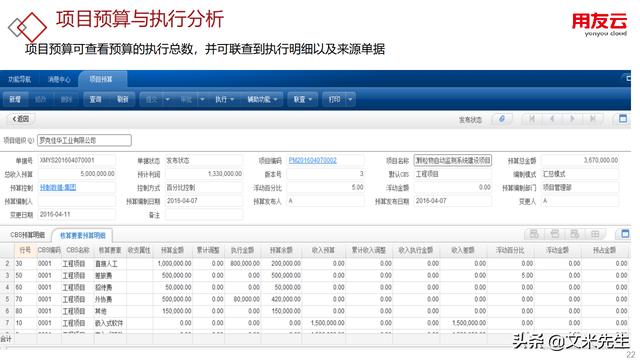
Task: Switch to 功能导航 tab
Action: (19, 79)
